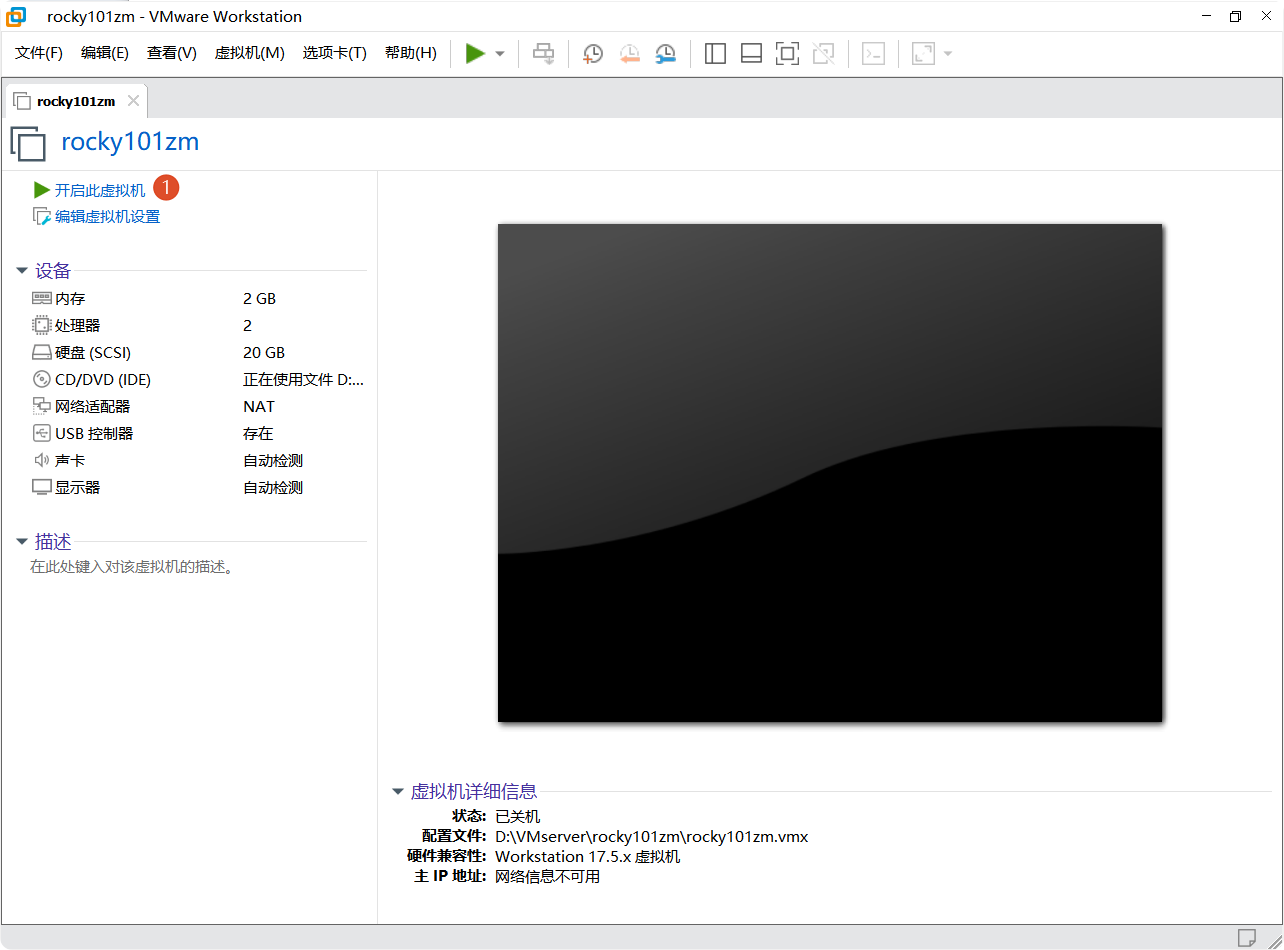Click the send Ctrl+Alt+Del toolbar icon
1284x950 pixels.
click(543, 54)
